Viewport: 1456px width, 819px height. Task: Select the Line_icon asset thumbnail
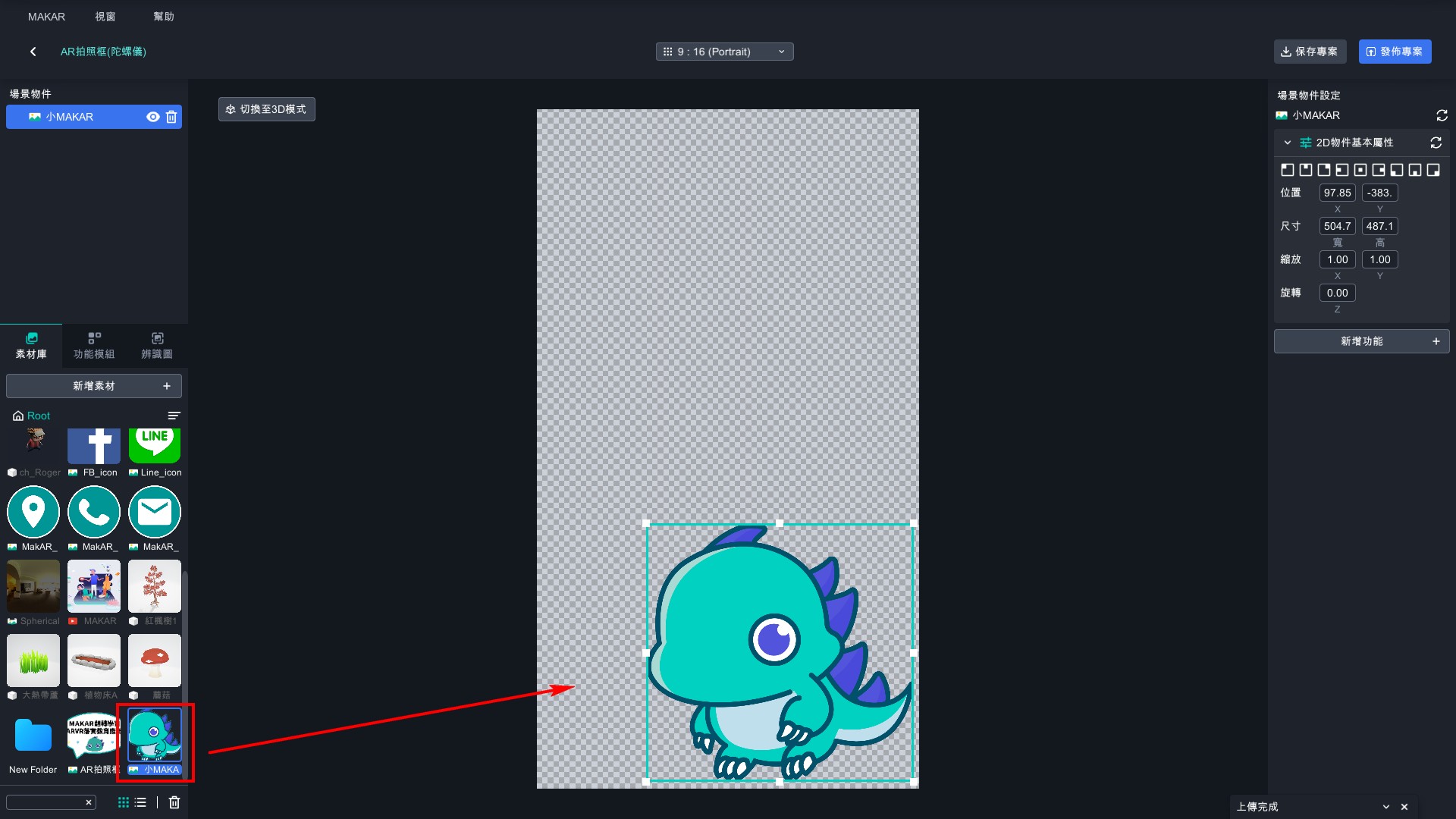coord(155,446)
